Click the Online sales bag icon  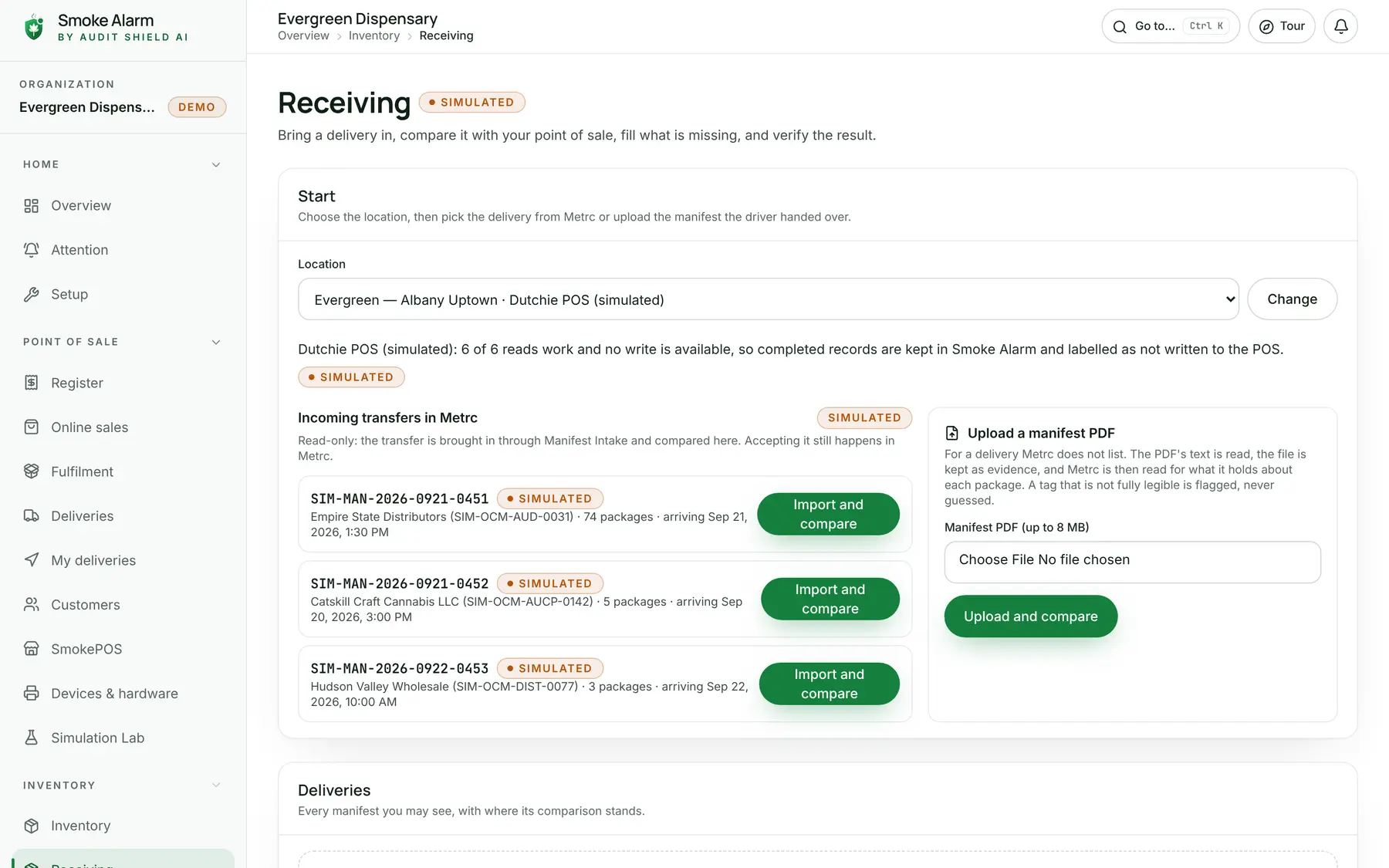(31, 427)
